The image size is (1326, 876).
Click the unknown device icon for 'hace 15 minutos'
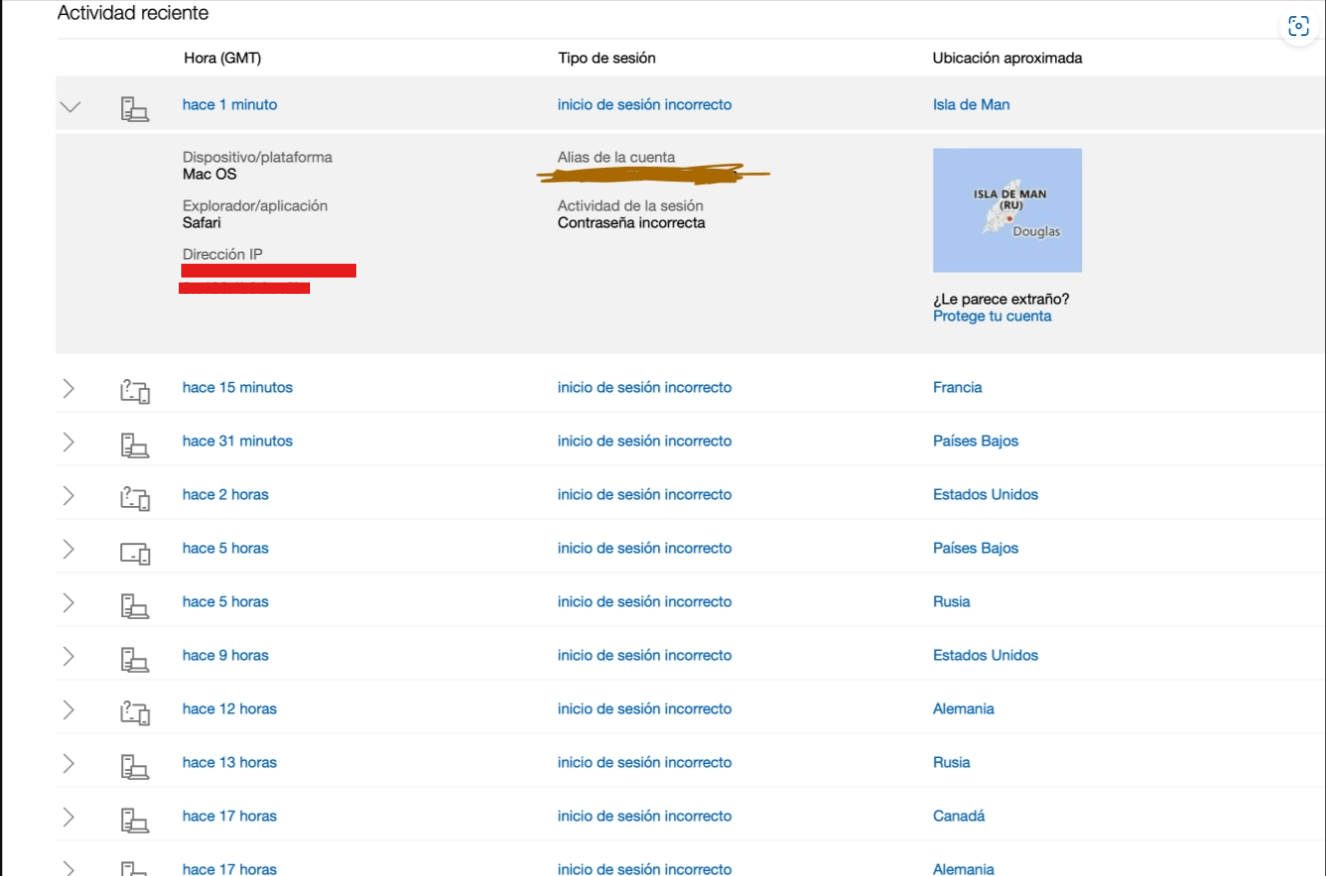click(x=135, y=390)
